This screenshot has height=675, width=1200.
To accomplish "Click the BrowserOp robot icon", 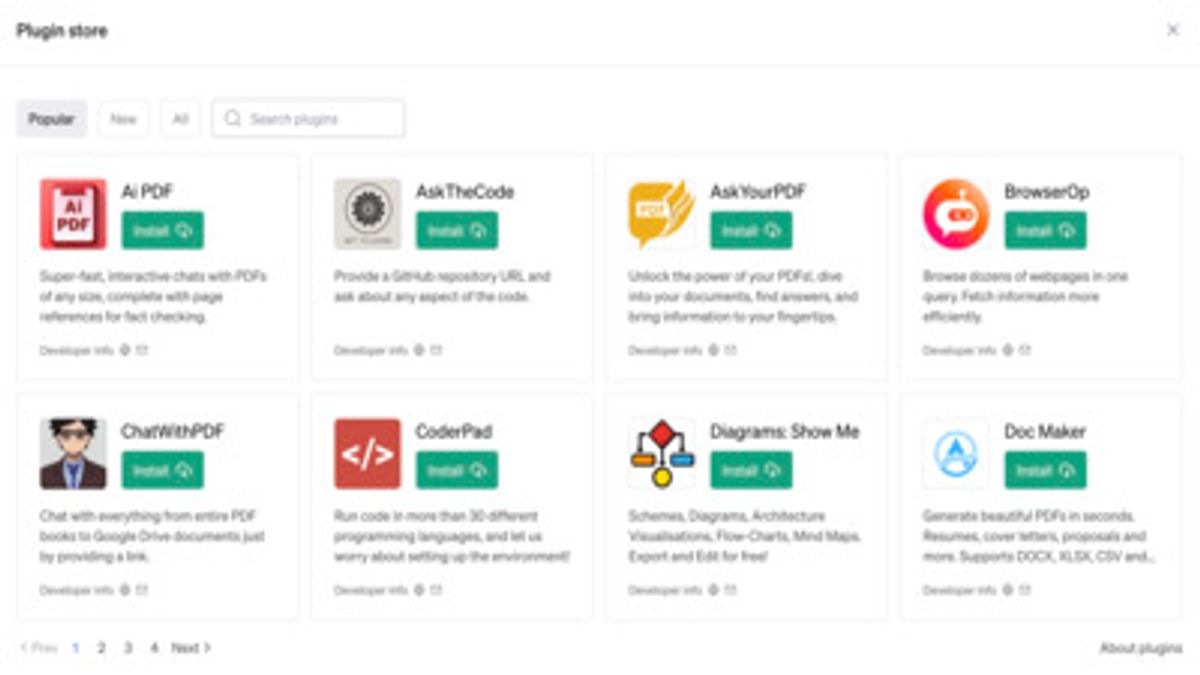I will pos(956,214).
